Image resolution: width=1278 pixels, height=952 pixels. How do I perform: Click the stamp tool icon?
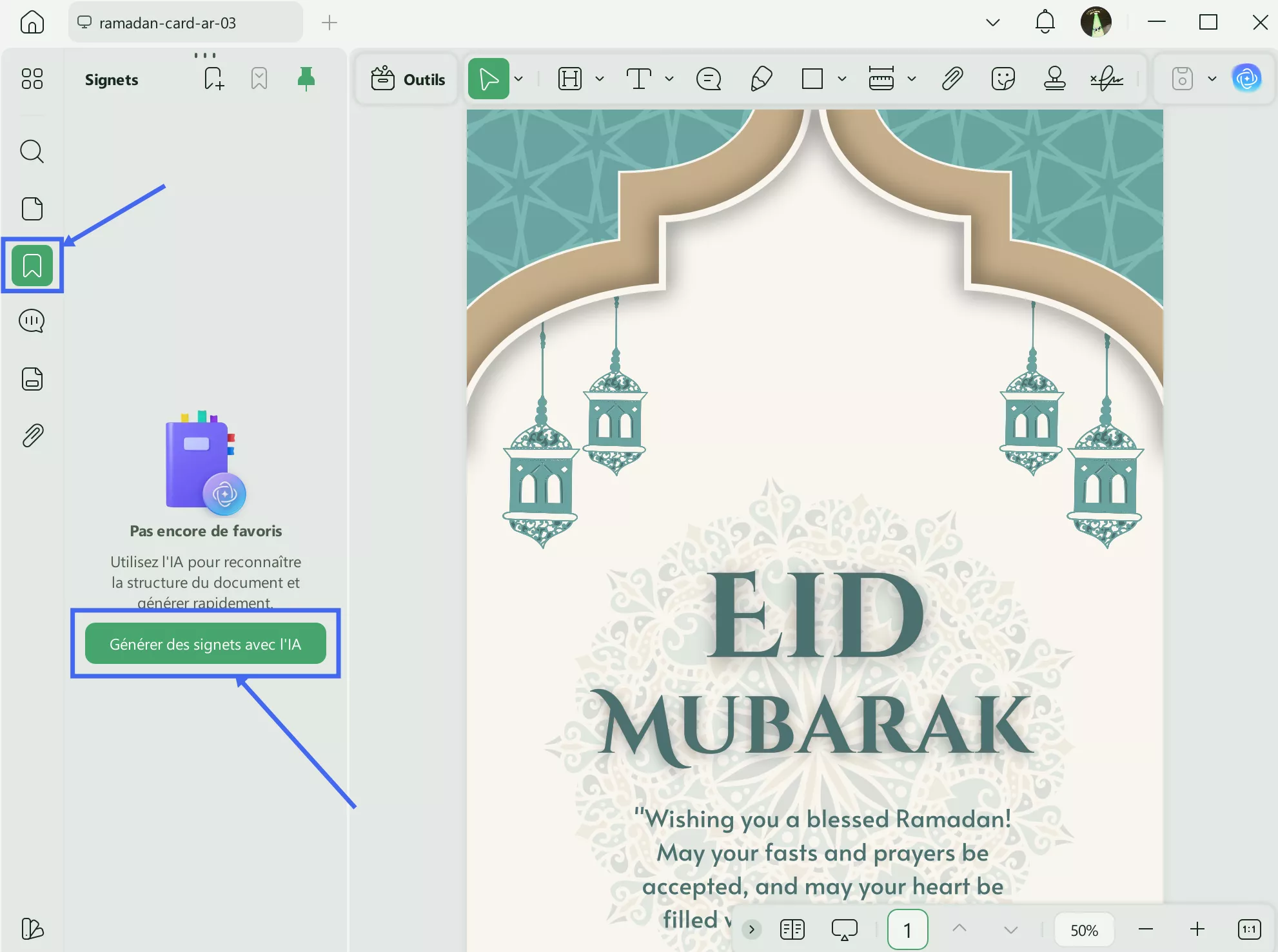tap(1054, 79)
